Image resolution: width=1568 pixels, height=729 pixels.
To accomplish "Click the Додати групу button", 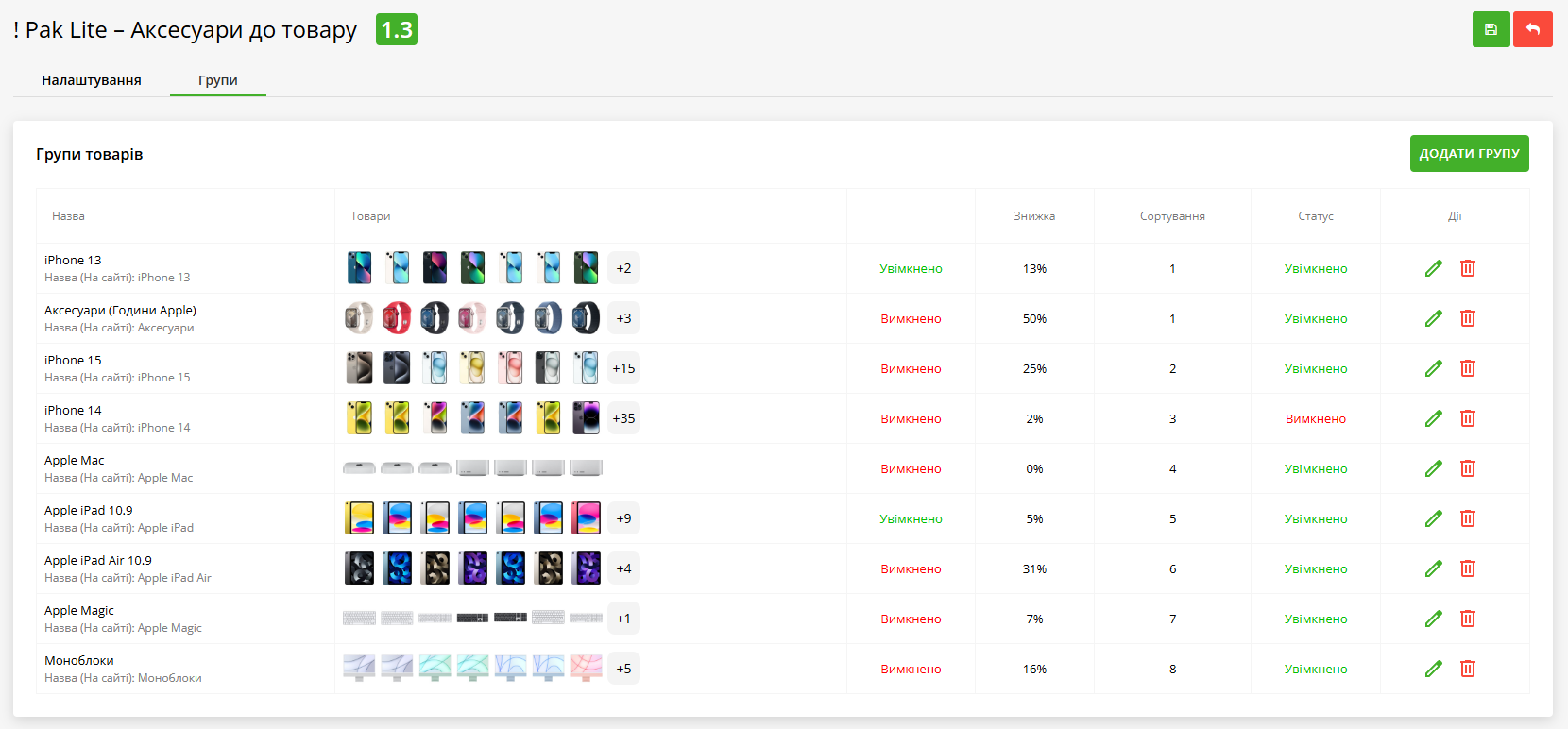I will 1469,153.
